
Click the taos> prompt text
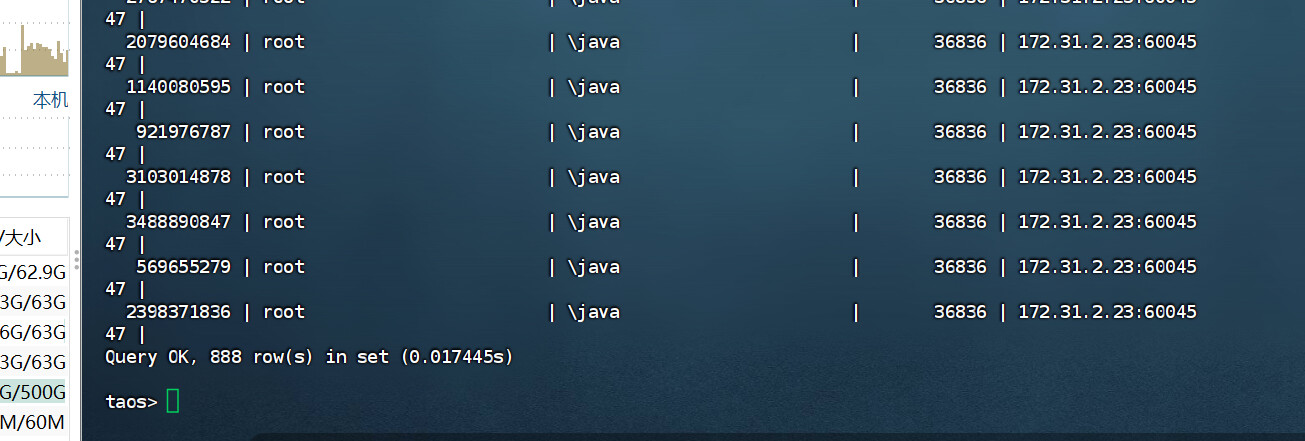(131, 402)
